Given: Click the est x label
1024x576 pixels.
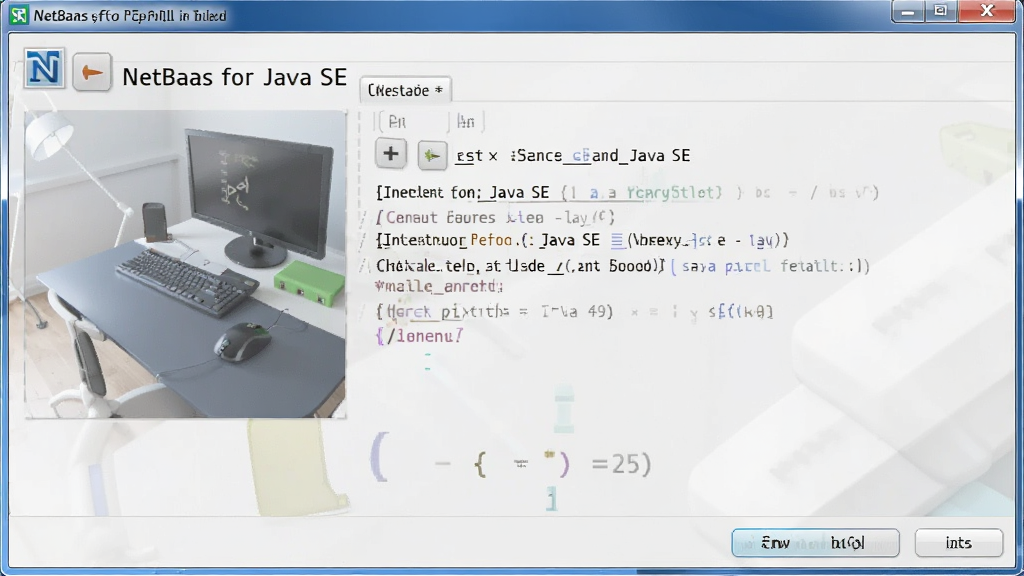Looking at the screenshot, I should pyautogui.click(x=477, y=155).
